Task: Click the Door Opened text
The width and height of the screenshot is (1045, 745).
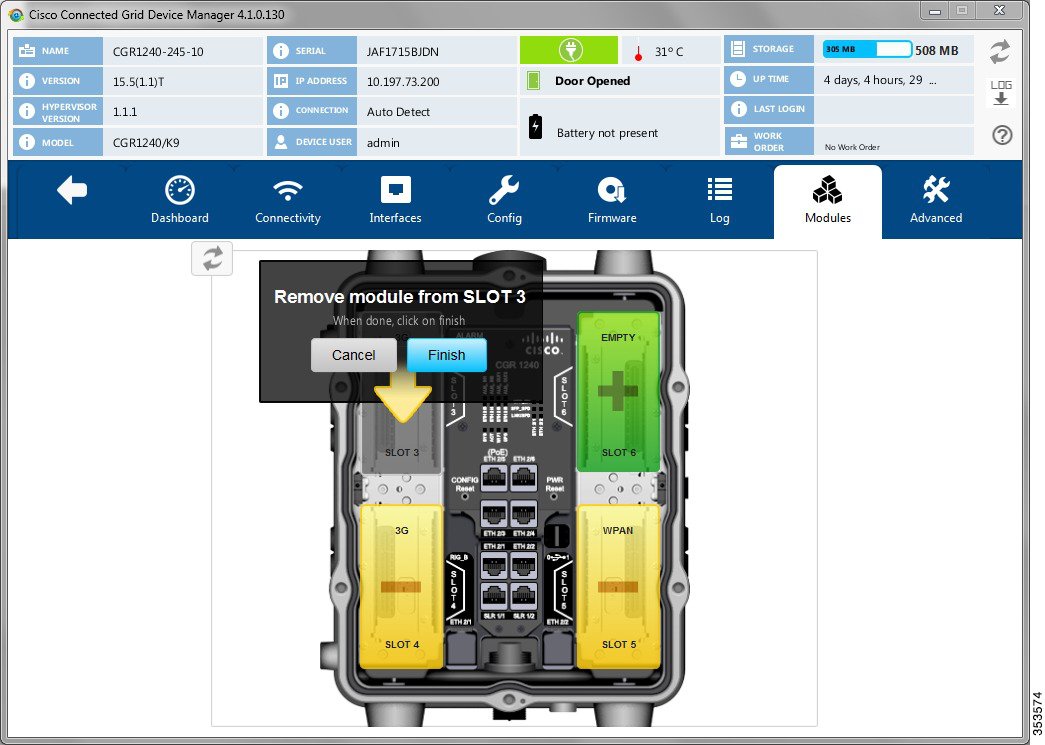Action: (592, 81)
